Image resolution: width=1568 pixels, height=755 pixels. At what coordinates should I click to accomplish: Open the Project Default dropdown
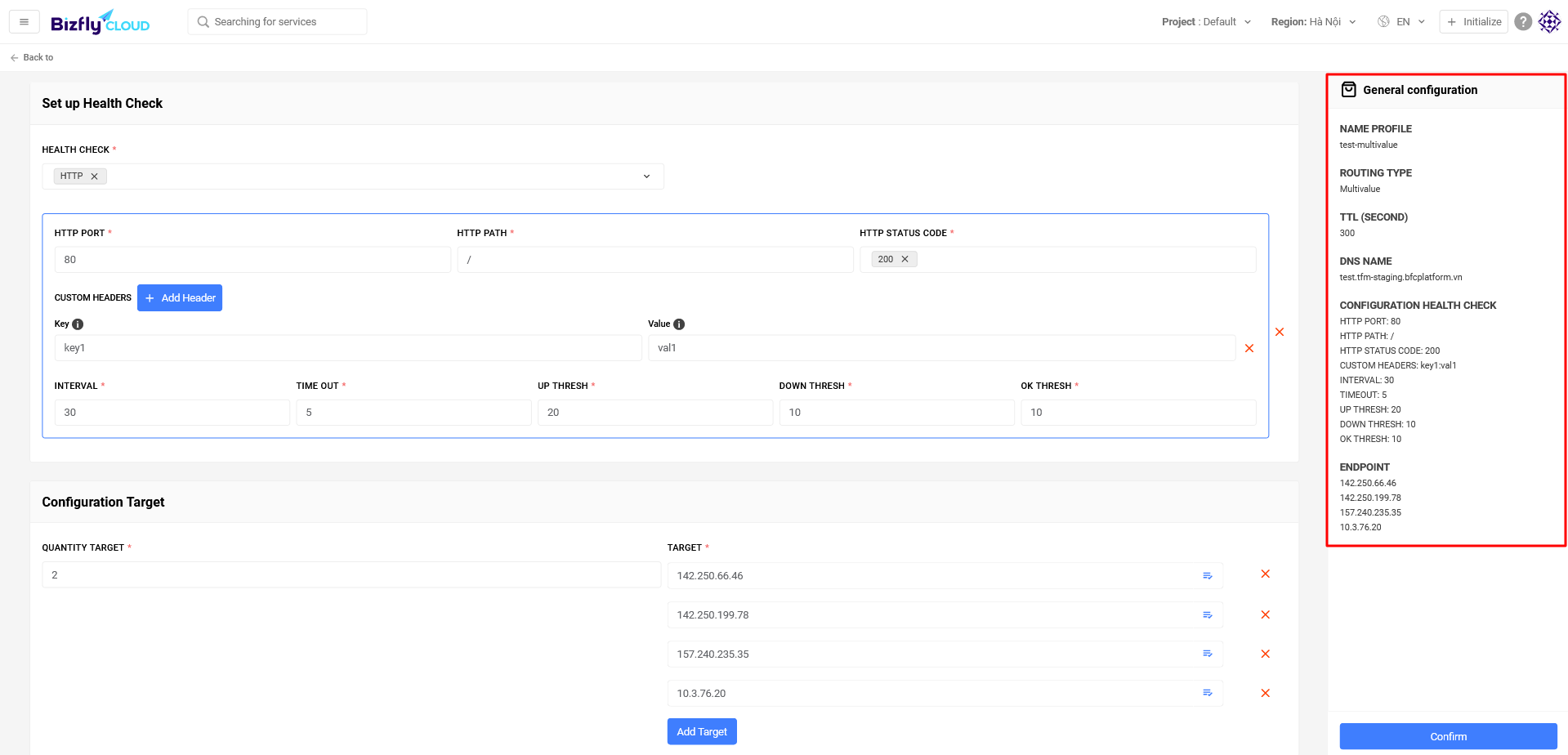1206,22
